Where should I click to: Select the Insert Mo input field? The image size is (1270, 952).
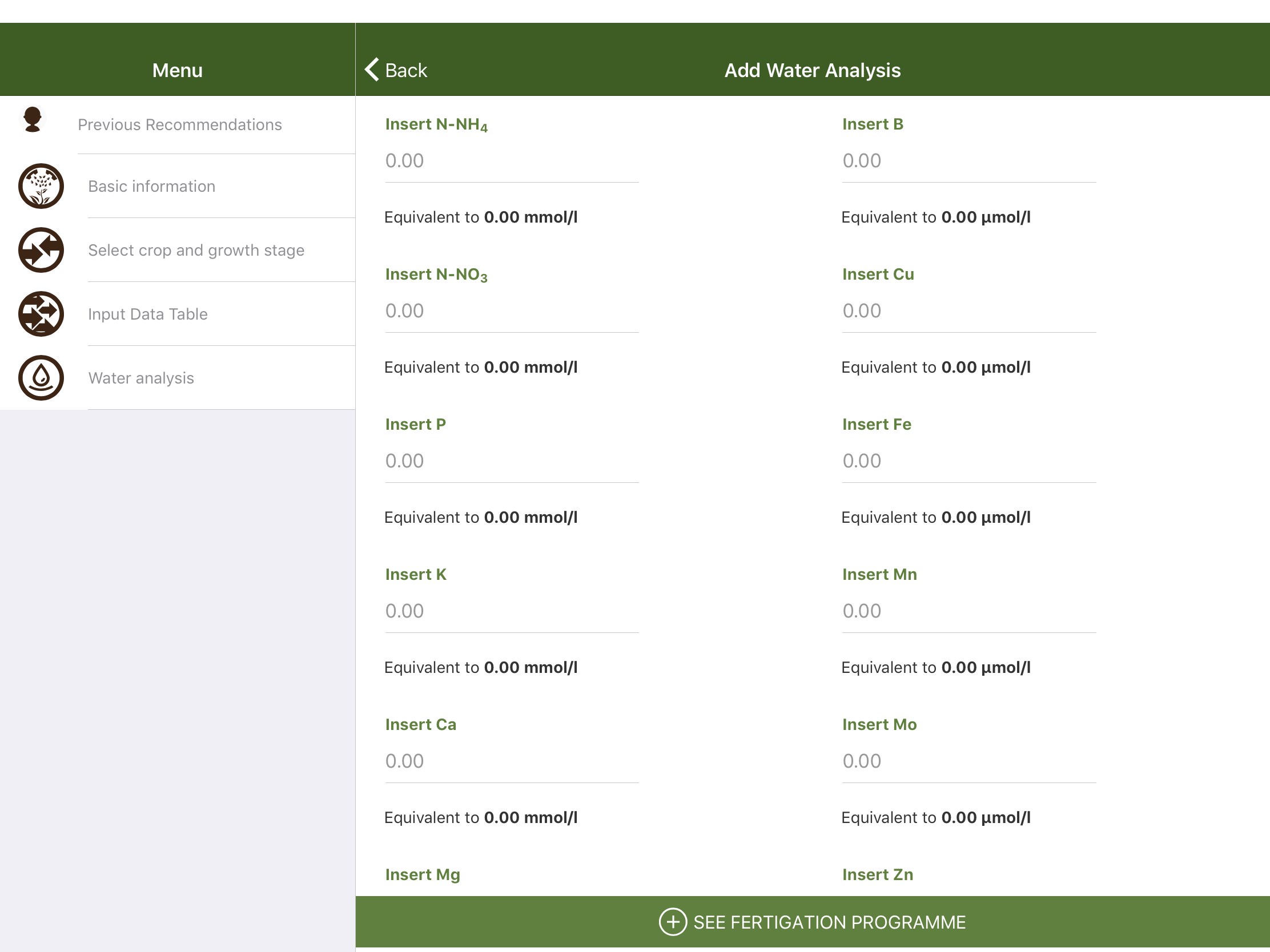pyautogui.click(x=968, y=761)
